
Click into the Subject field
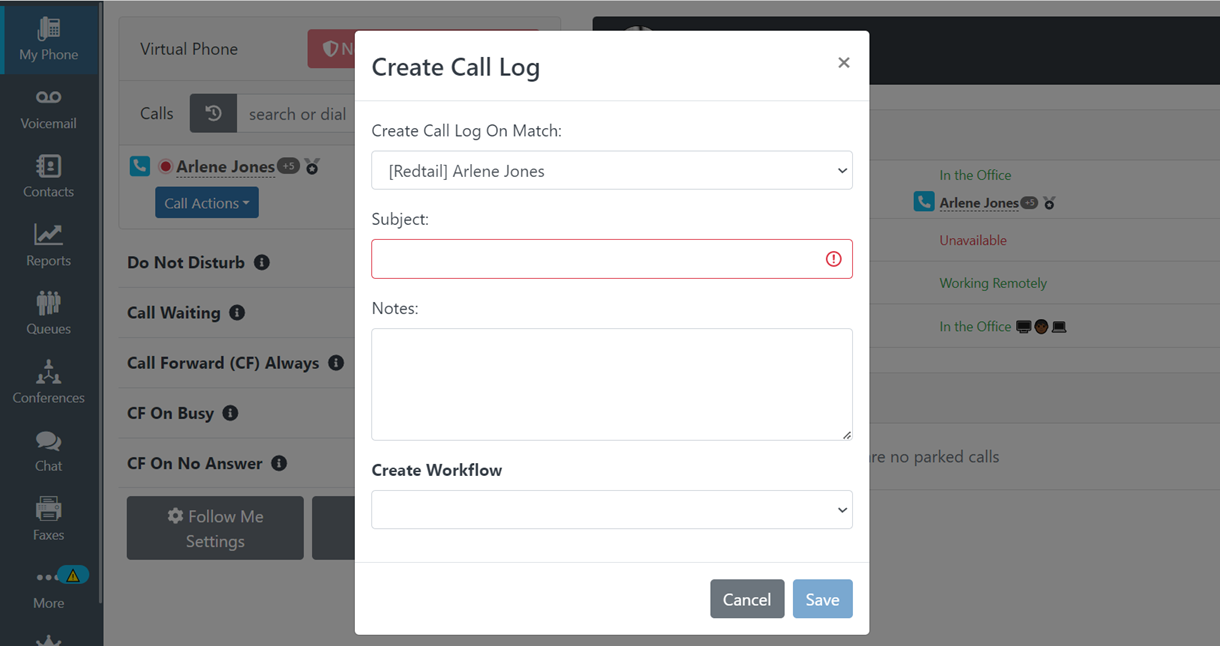(612, 259)
